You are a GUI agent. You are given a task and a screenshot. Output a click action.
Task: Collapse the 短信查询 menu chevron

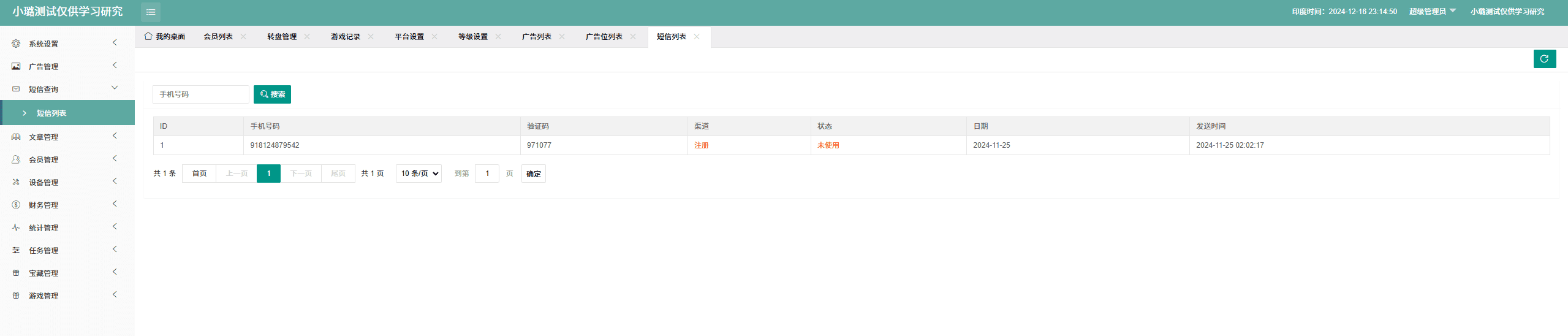tap(115, 88)
